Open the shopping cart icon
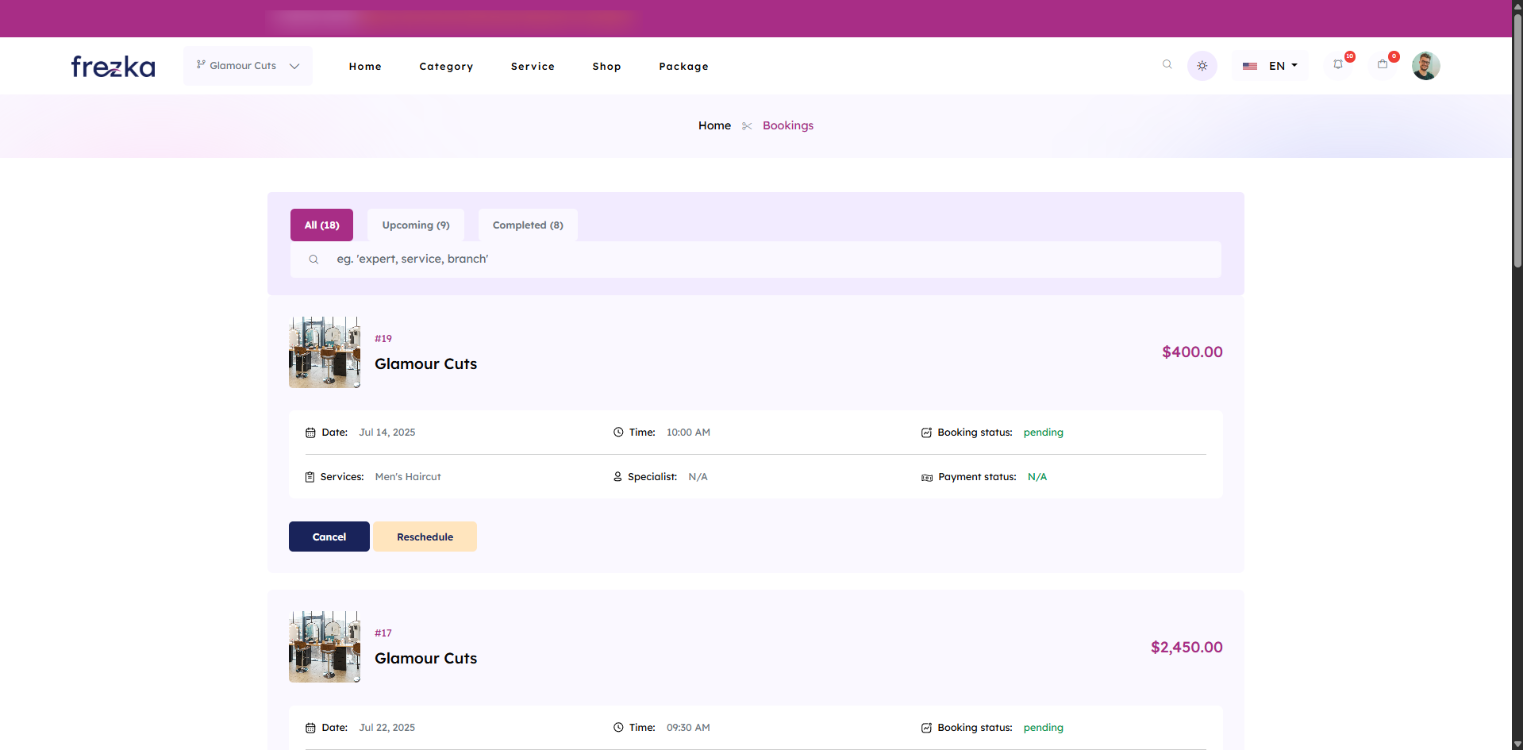The image size is (1523, 750). click(1382, 65)
